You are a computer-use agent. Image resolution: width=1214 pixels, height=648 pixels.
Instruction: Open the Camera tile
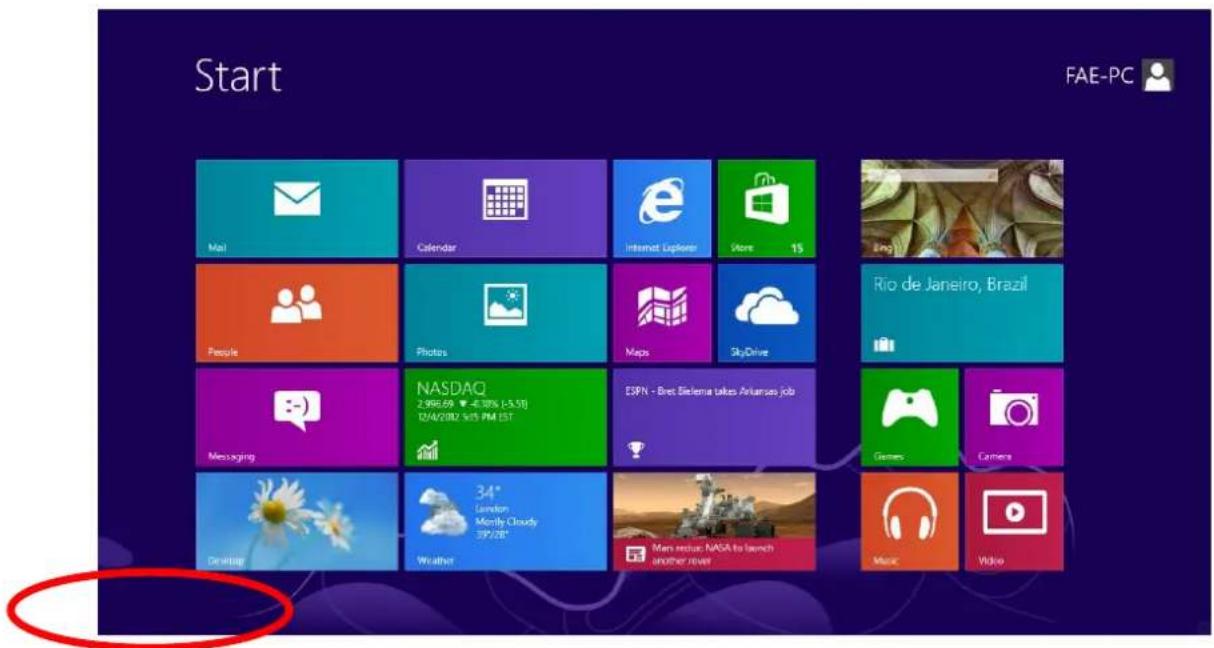tap(1015, 417)
